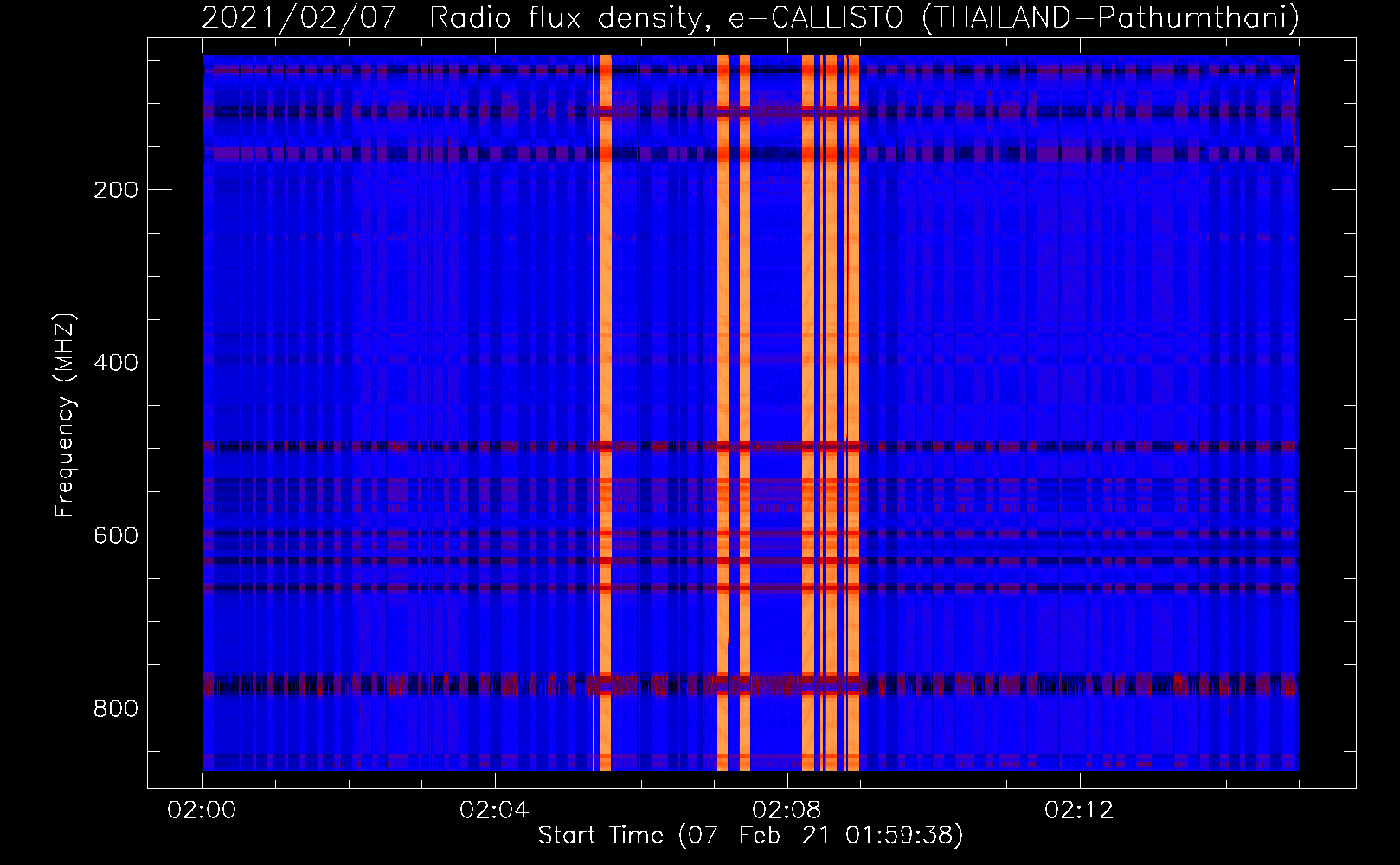Click the 02:12 time tick label
Viewport: 1400px width, 865px height.
pyautogui.click(x=1080, y=810)
